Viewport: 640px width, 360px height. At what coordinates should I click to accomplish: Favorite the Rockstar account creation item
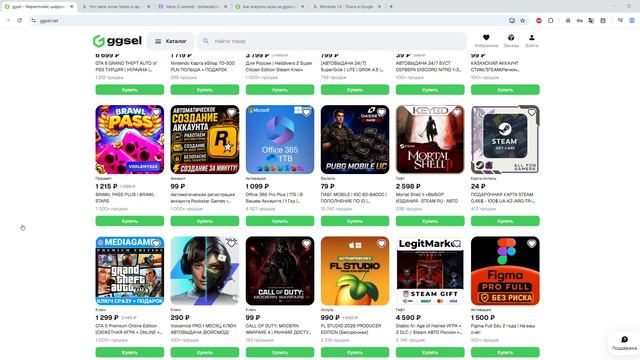(x=231, y=112)
